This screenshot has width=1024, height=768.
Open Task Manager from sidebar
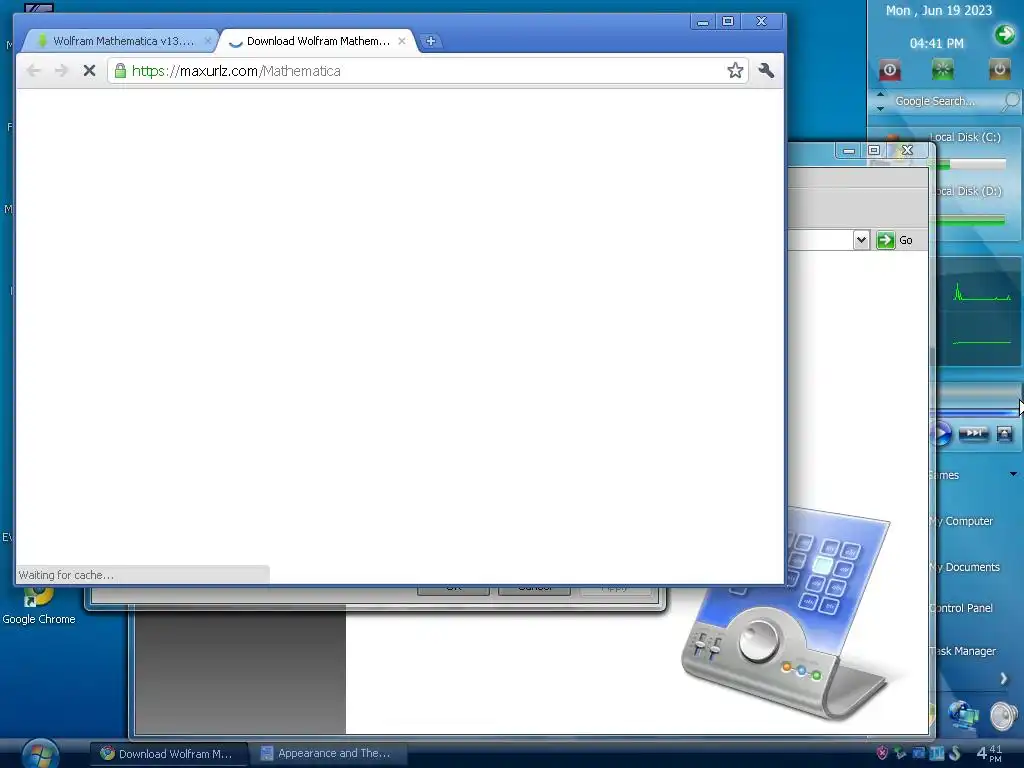pyautogui.click(x=963, y=651)
